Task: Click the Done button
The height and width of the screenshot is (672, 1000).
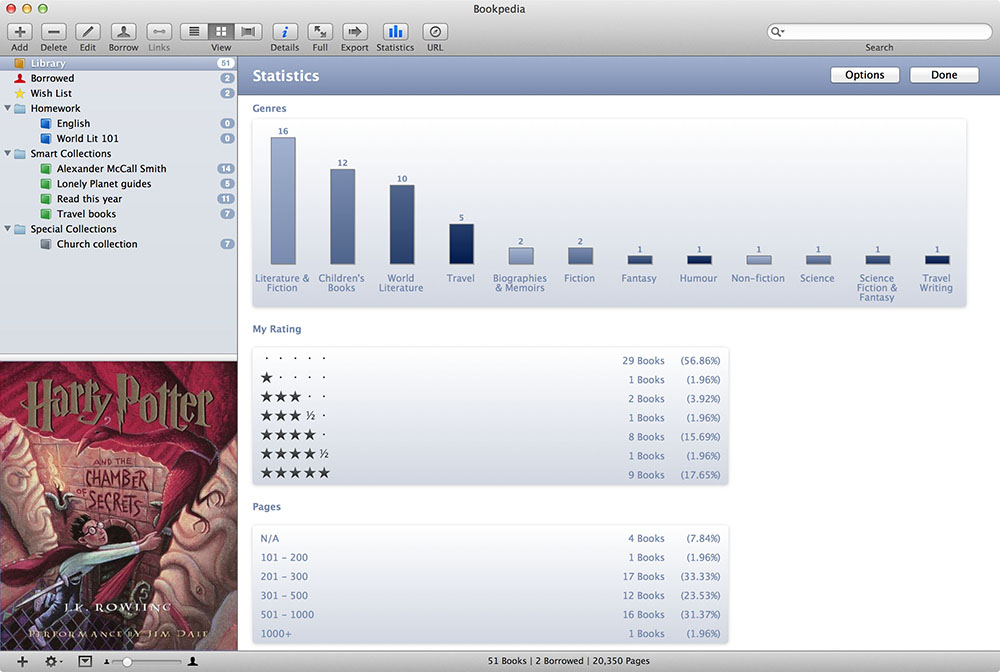Action: click(944, 75)
